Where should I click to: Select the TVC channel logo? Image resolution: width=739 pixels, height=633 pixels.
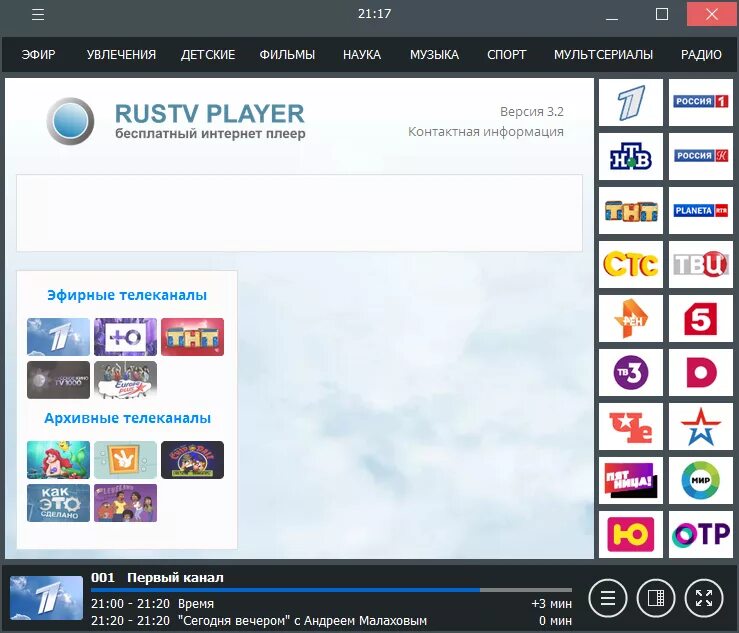[x=701, y=264]
